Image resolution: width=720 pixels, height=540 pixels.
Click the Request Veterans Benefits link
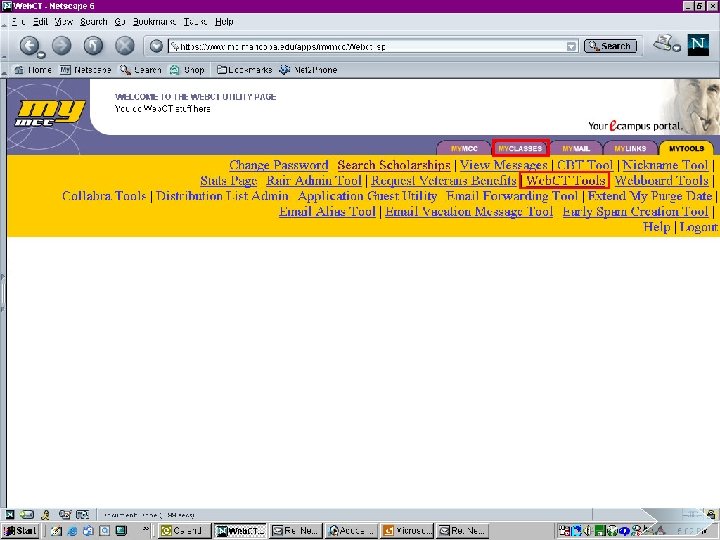coord(444,180)
